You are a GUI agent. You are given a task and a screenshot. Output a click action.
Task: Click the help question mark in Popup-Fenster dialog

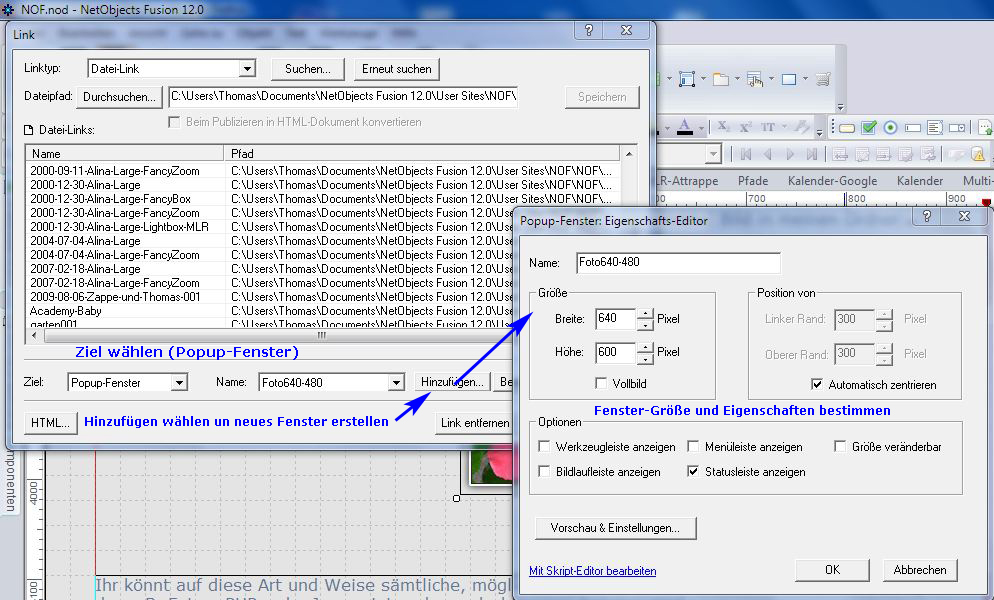click(927, 216)
